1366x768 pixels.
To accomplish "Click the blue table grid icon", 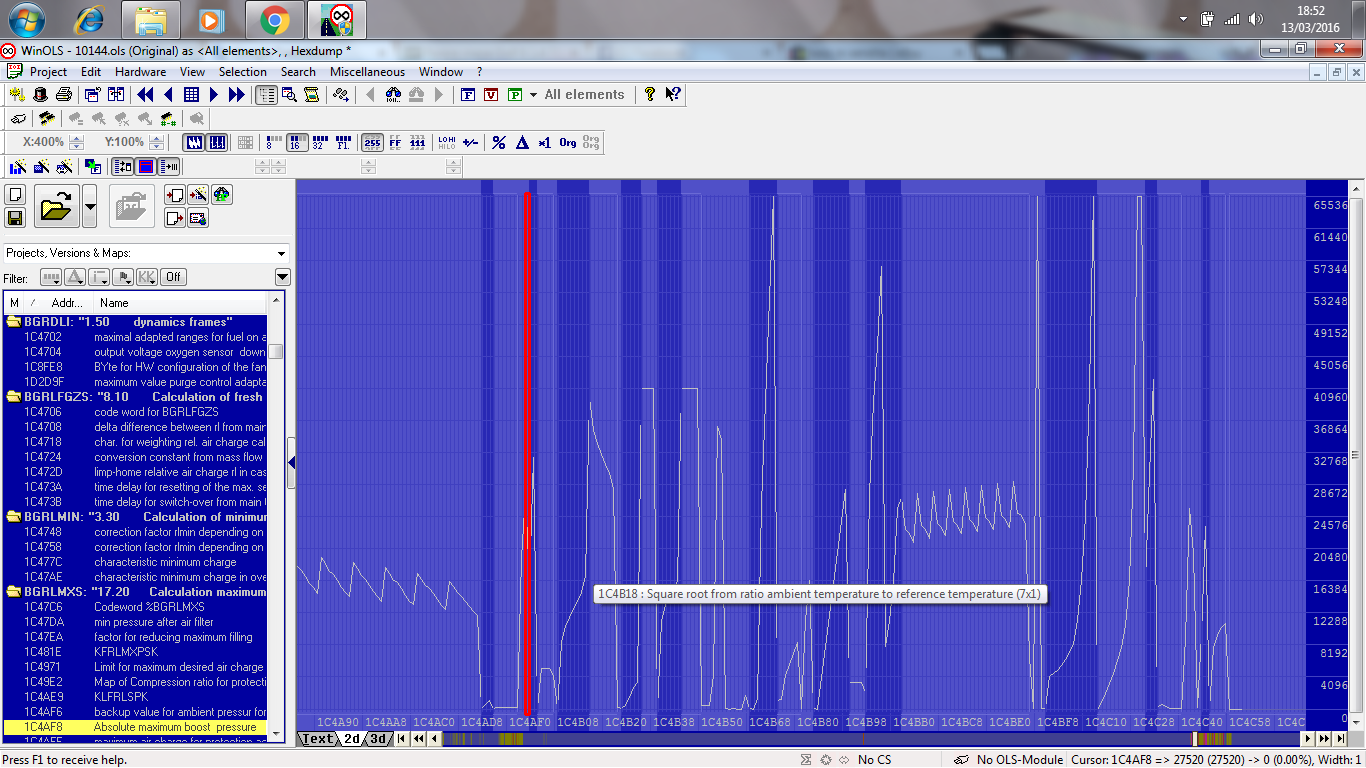I will [x=191, y=94].
